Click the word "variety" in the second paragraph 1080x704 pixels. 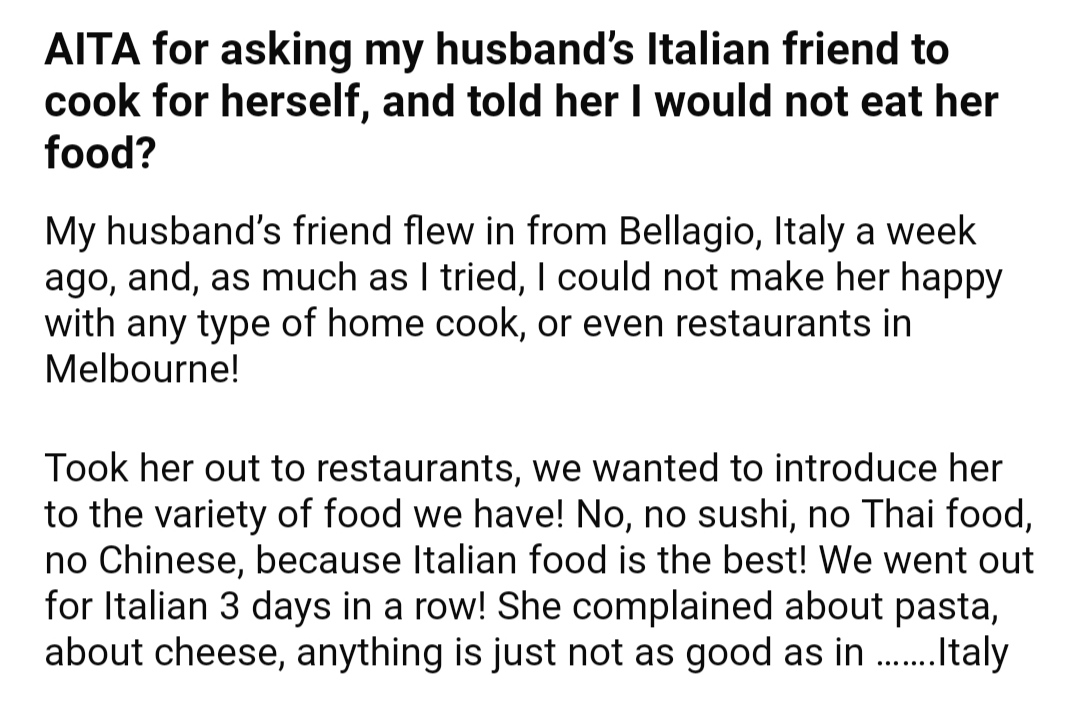(220, 515)
